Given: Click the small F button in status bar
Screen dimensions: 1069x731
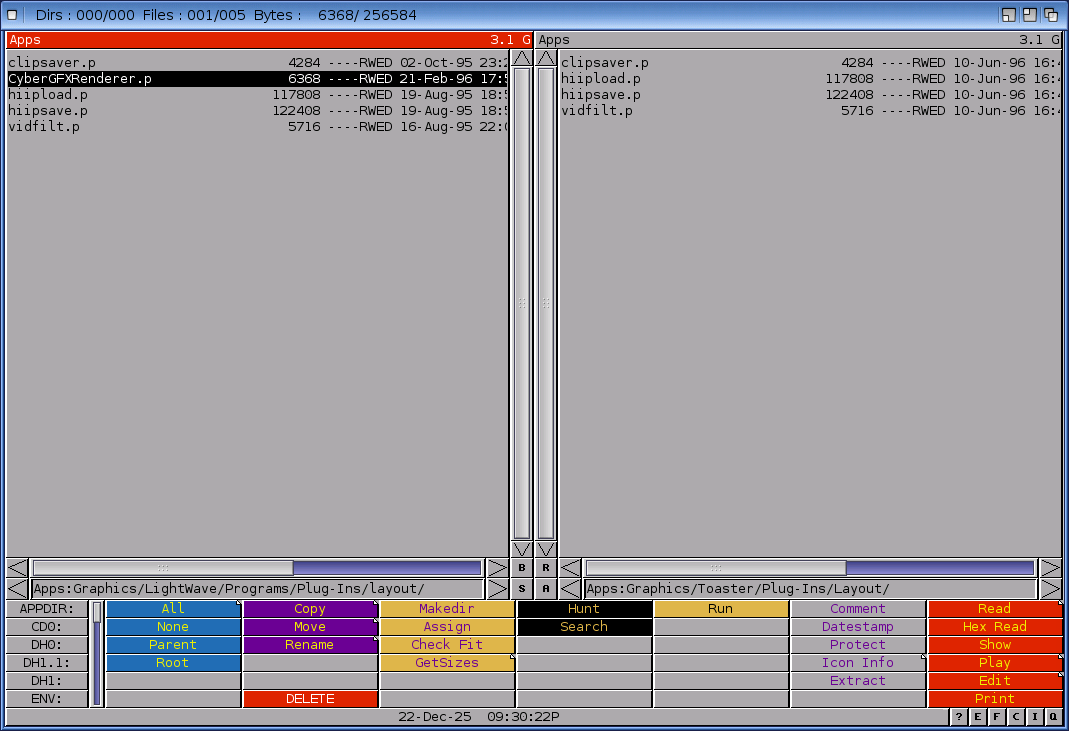Looking at the screenshot, I should 996,717.
